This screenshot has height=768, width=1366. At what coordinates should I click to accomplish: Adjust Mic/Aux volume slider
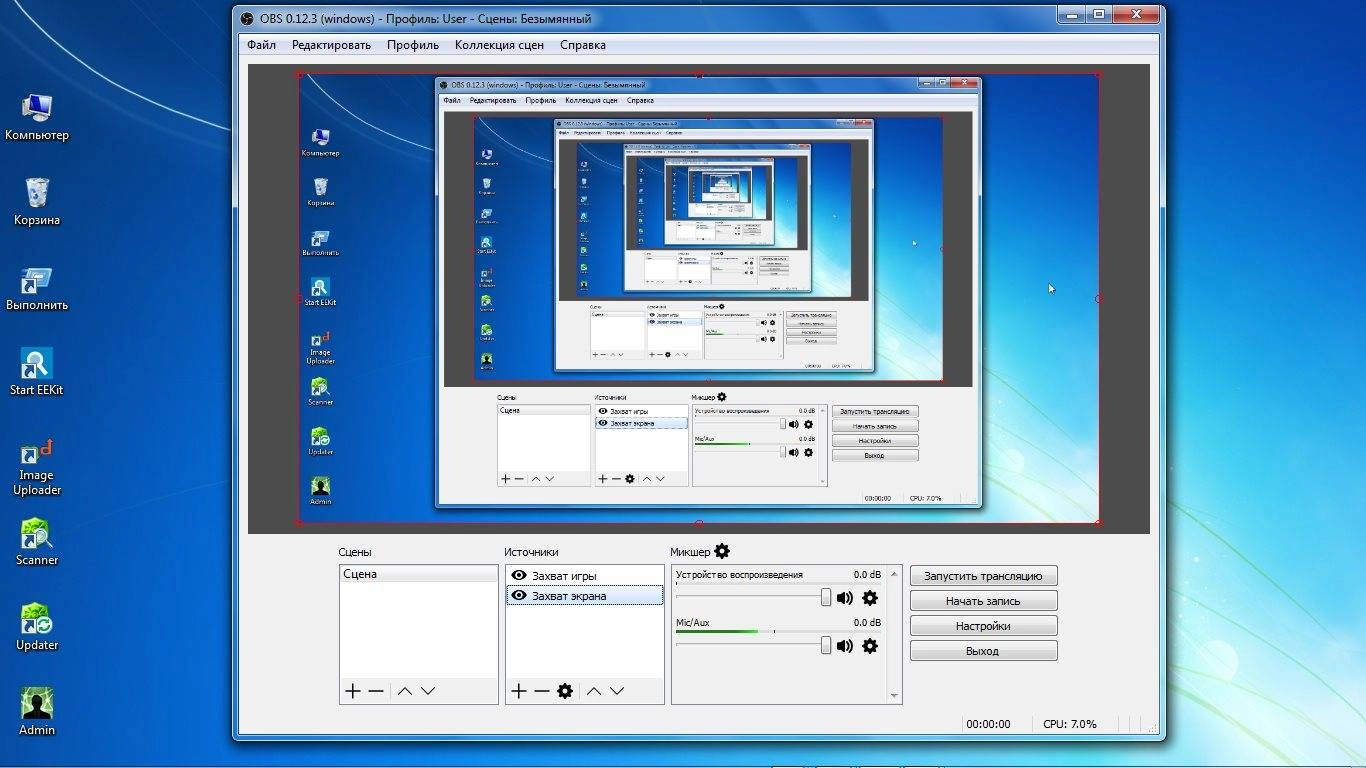pos(826,645)
